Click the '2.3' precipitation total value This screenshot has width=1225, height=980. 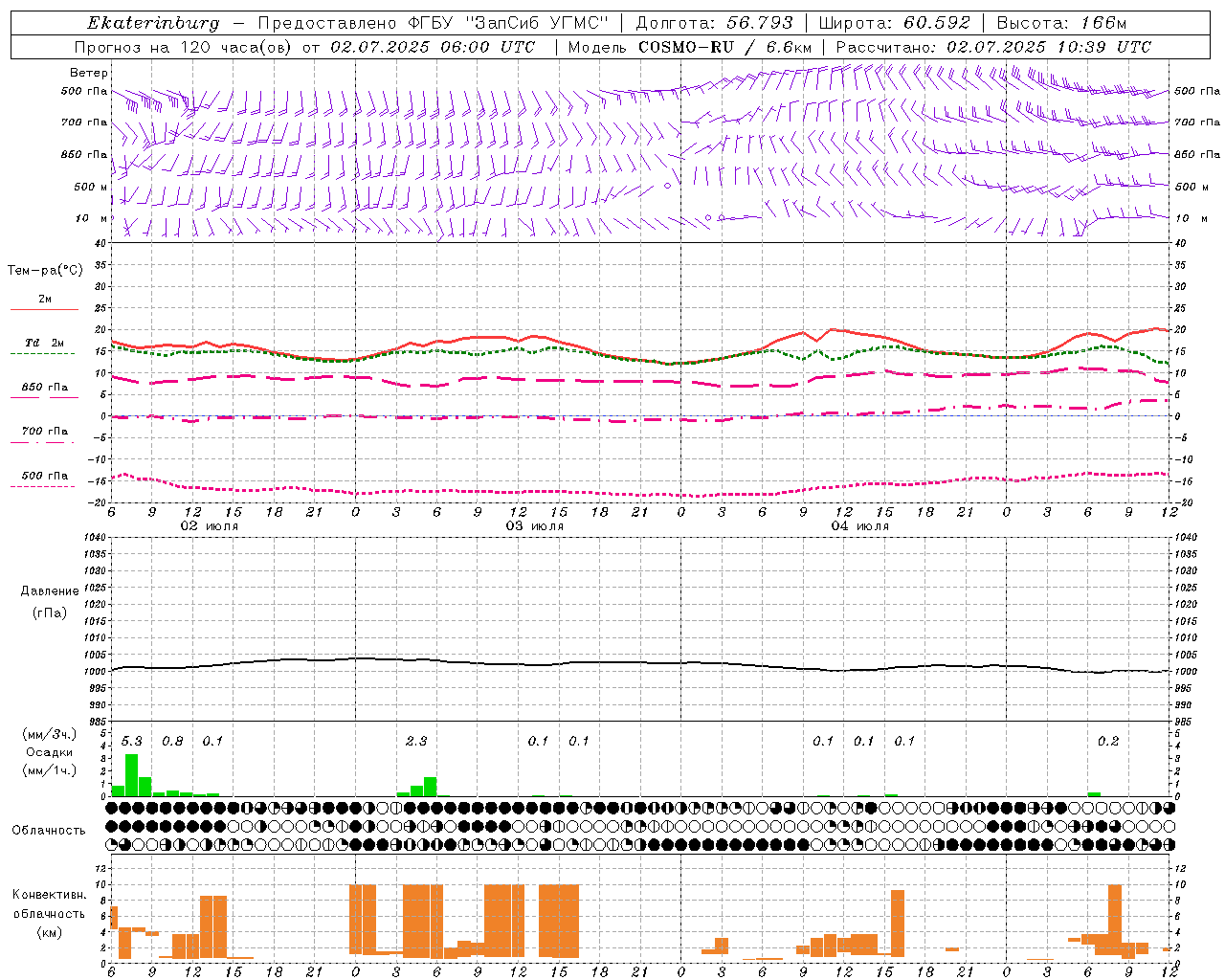416,742
